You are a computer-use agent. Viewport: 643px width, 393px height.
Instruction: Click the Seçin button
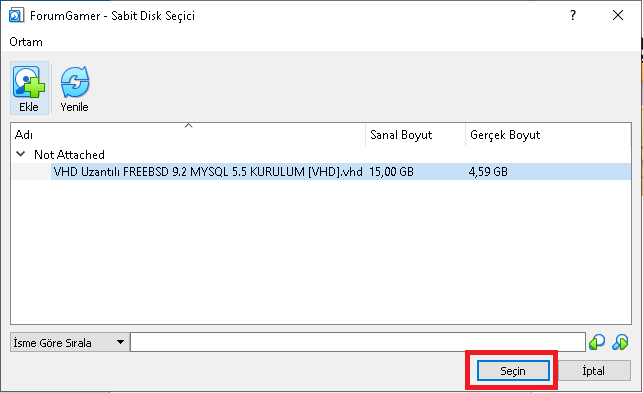click(x=513, y=371)
